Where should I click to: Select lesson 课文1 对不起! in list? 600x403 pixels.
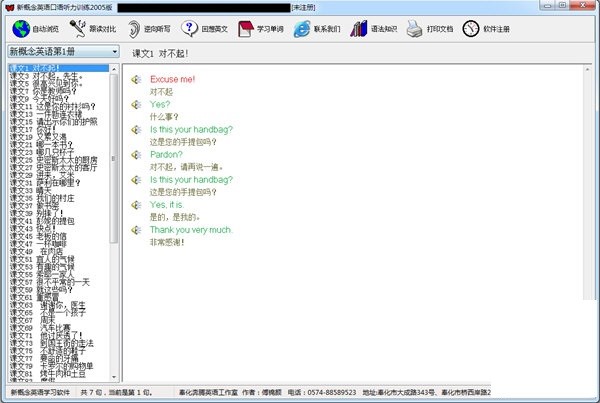(58, 68)
